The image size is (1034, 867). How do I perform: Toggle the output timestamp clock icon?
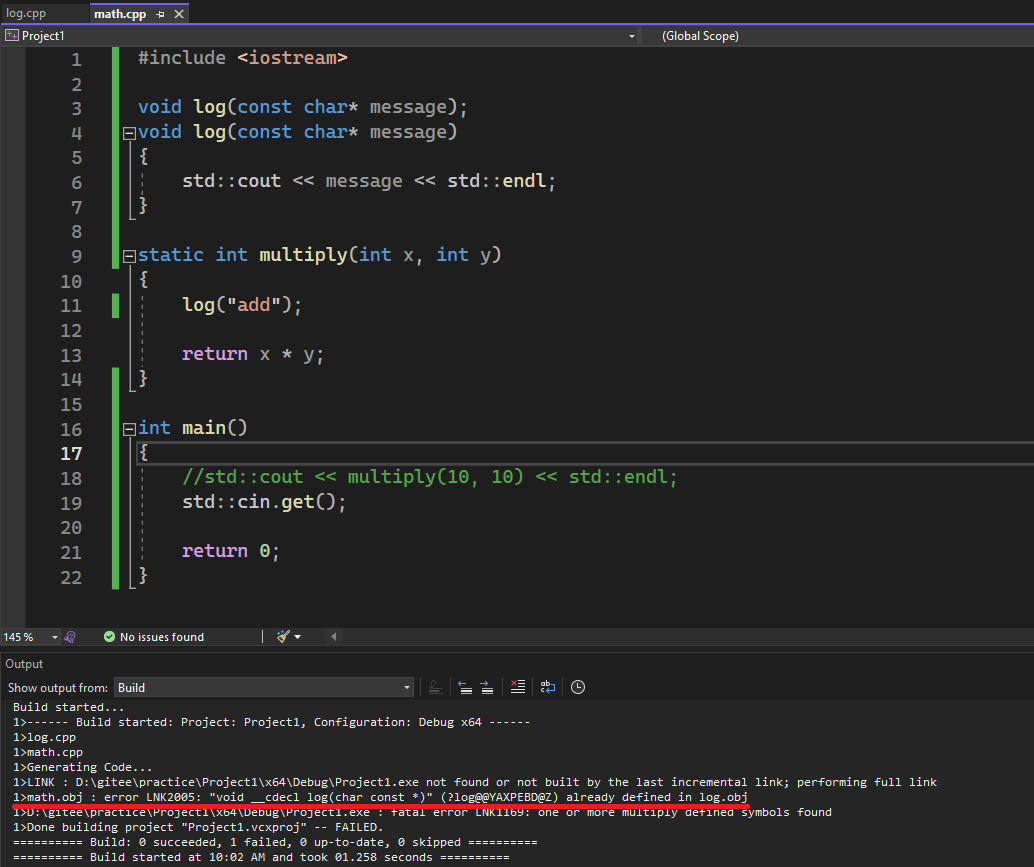click(x=578, y=687)
